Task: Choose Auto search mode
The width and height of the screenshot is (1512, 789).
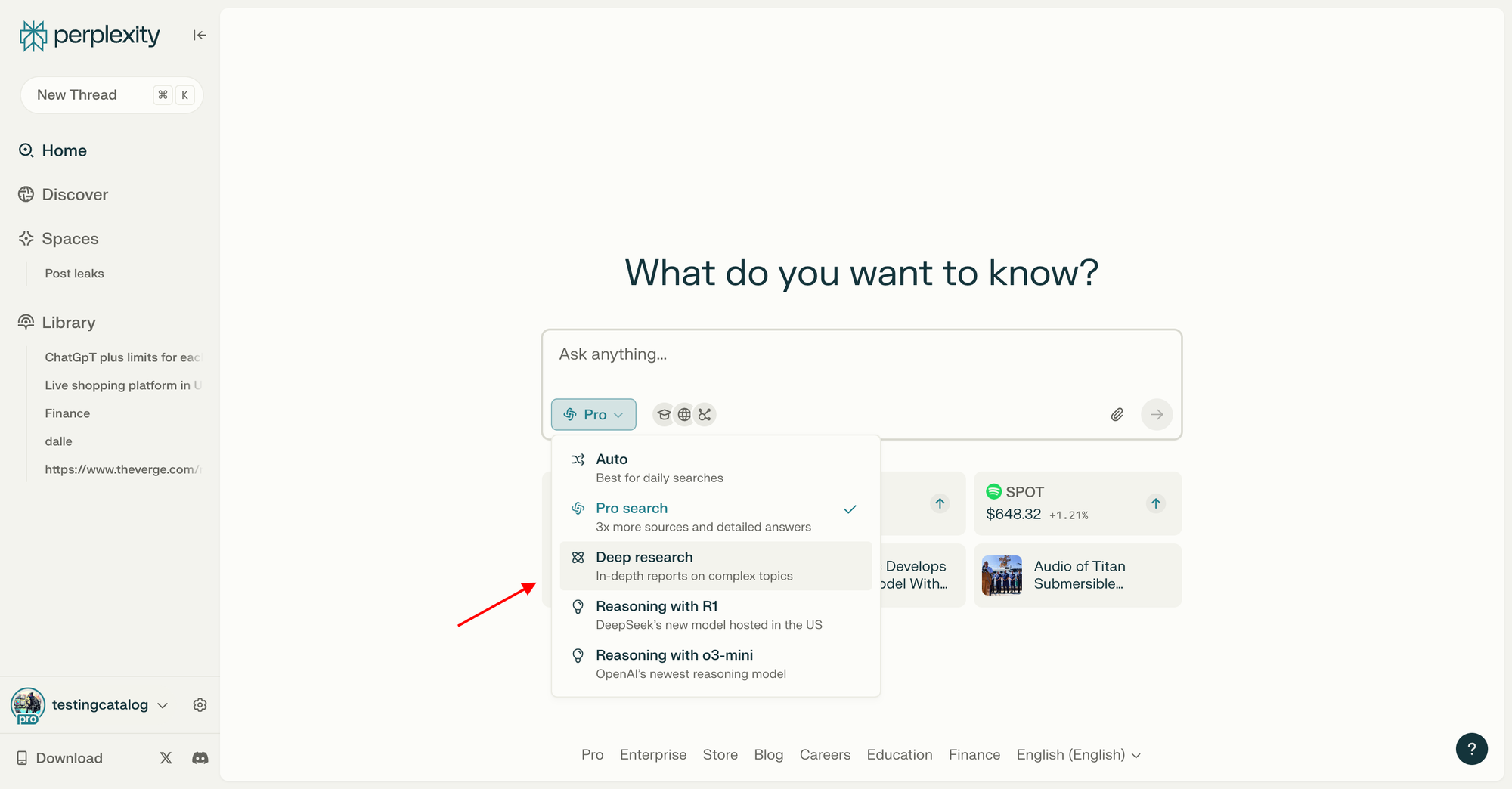Action: [x=715, y=468]
